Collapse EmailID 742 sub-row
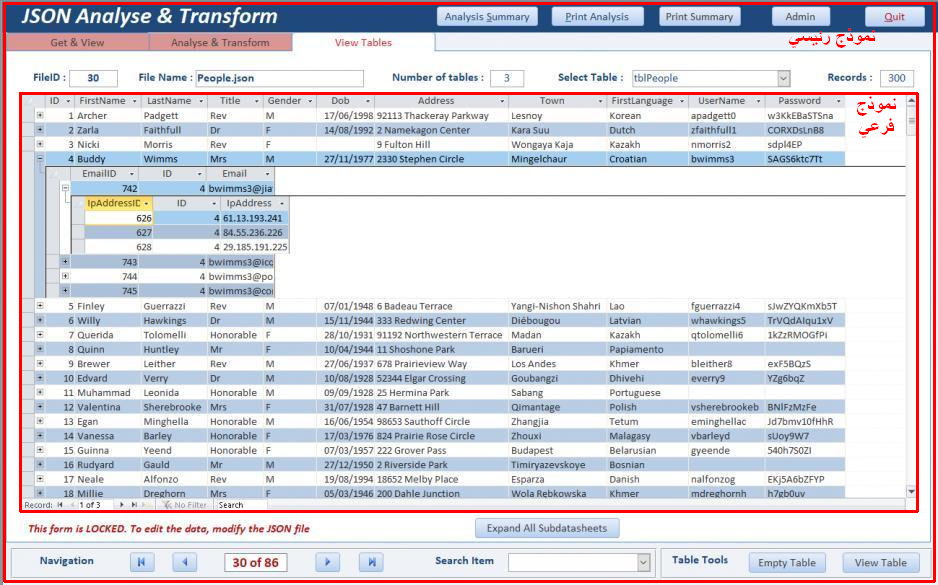 click(65, 188)
